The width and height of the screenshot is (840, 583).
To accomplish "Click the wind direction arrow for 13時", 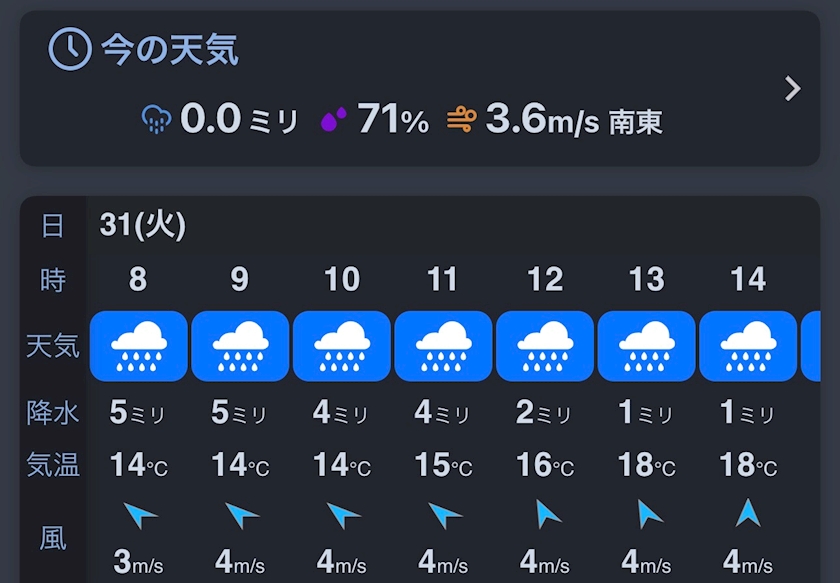I will (648, 514).
